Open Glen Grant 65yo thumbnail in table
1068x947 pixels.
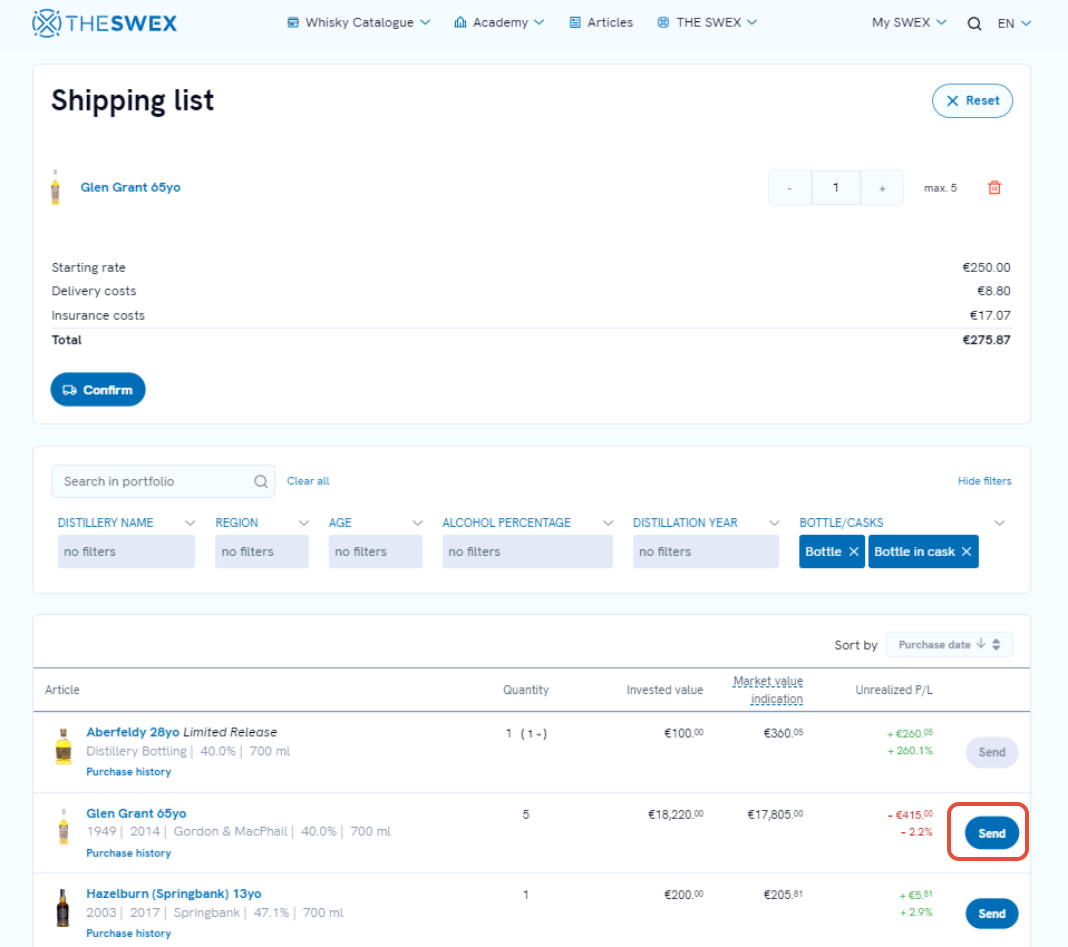pos(63,827)
